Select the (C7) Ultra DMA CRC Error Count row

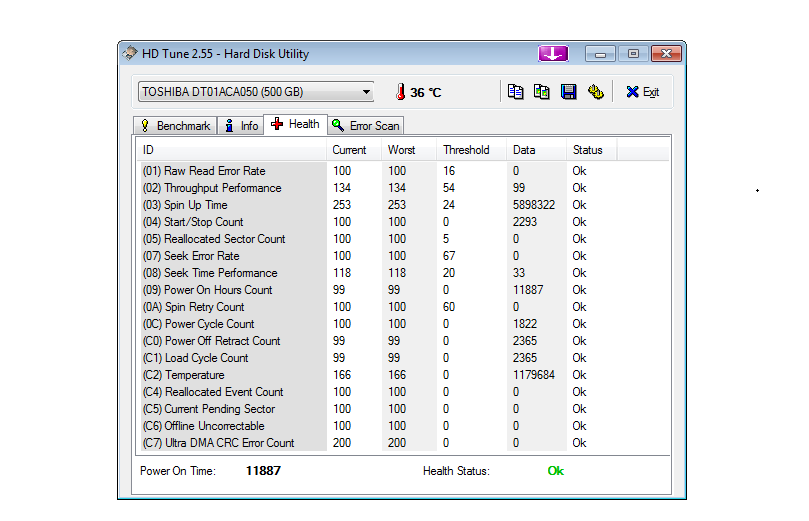point(379,443)
